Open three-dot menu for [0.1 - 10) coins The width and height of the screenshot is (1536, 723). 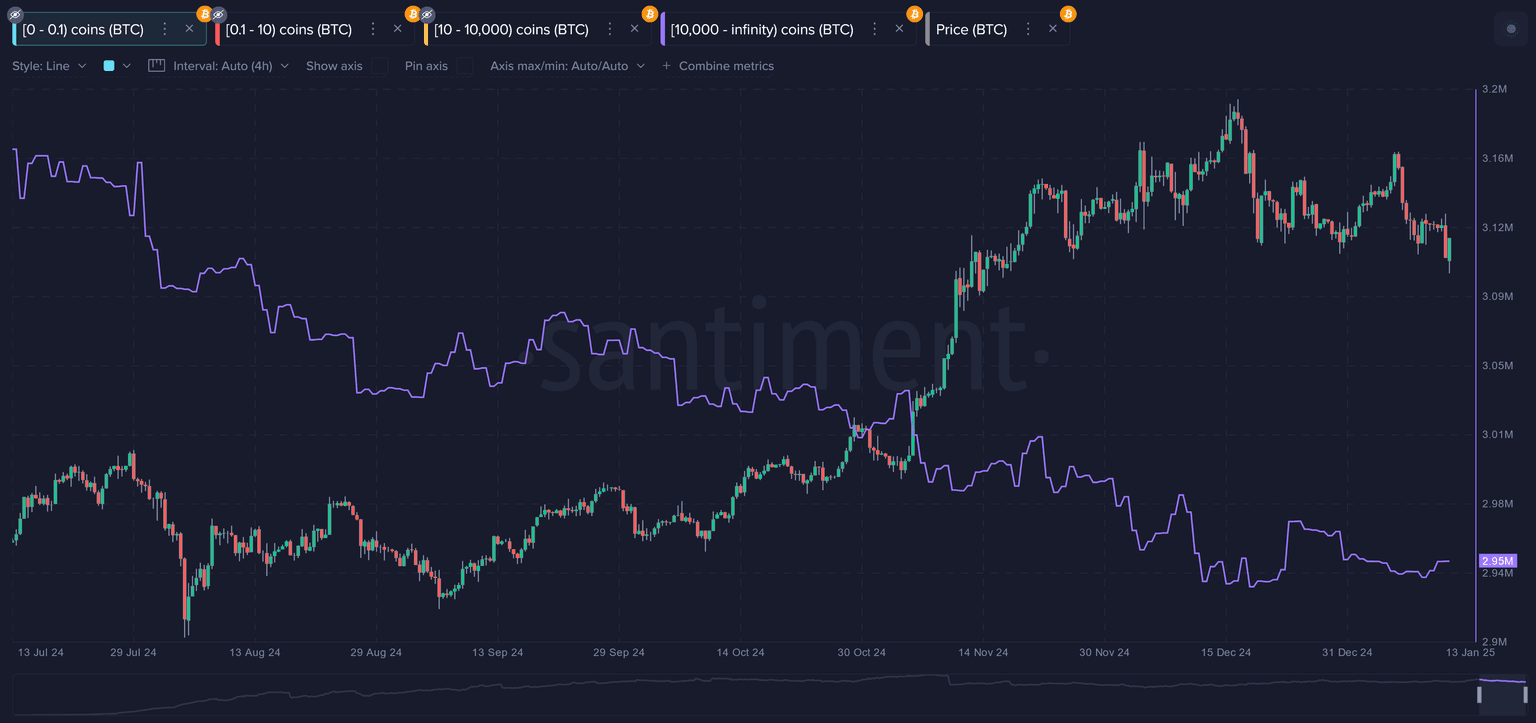click(x=373, y=29)
